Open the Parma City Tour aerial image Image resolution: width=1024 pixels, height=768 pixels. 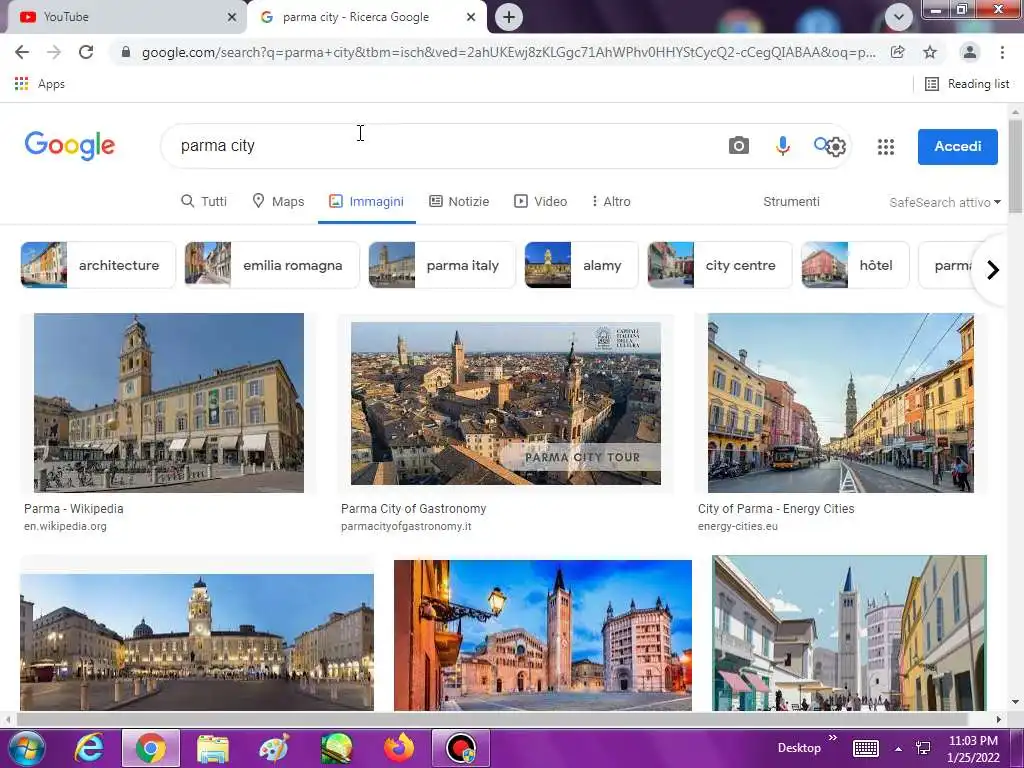[505, 404]
